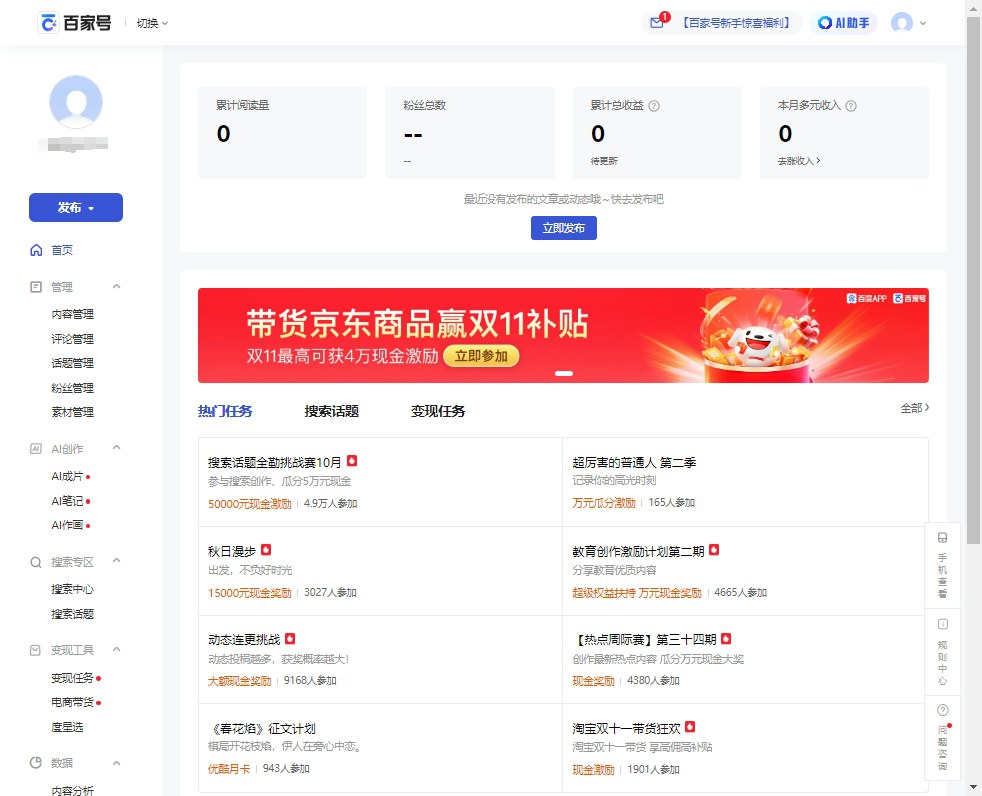Collapse the 管理 section chevron
This screenshot has height=796, width=982.
[116, 286]
